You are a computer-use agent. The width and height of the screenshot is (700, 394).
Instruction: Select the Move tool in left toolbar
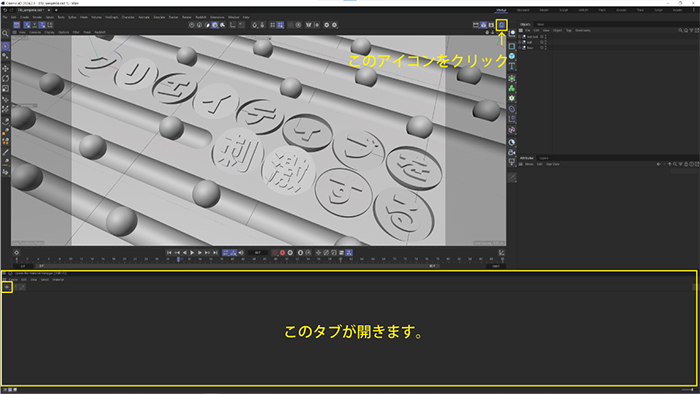click(x=5, y=68)
